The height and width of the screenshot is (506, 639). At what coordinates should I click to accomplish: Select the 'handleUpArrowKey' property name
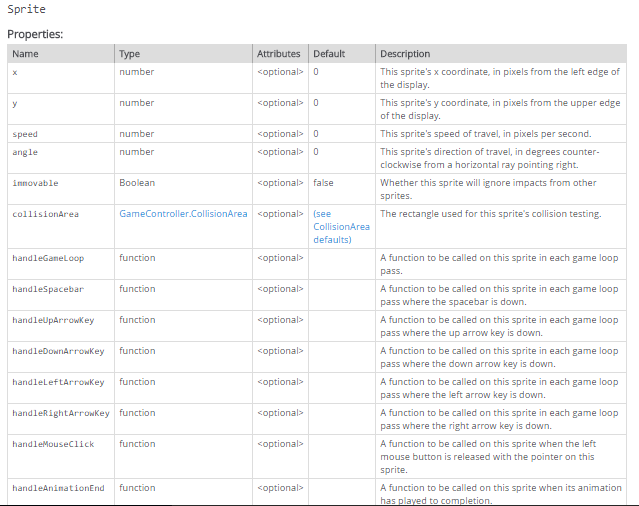tap(53, 320)
